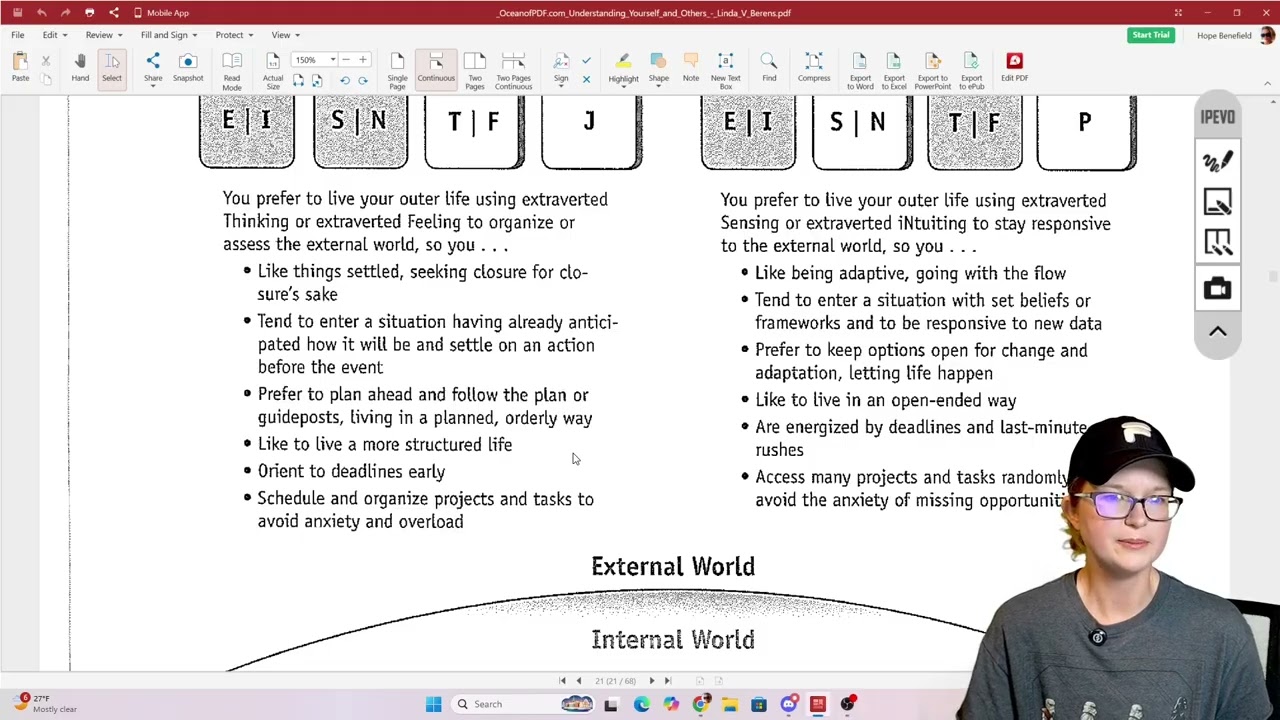Click the taskbar Search box
The image size is (1280, 720).
coord(523,704)
